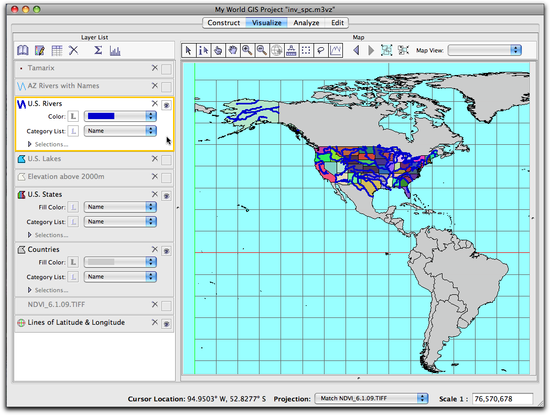Hide the U.S. States layer
This screenshot has height=415, width=550.
point(166,196)
